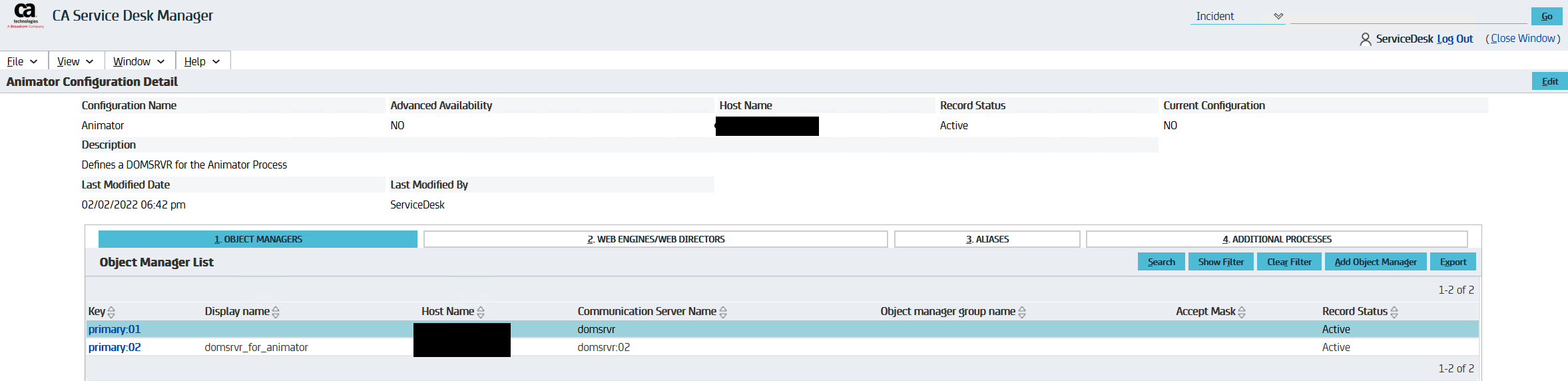Viewport: 1568px width, 381px height.
Task: Open the View menu
Action: (x=75, y=61)
